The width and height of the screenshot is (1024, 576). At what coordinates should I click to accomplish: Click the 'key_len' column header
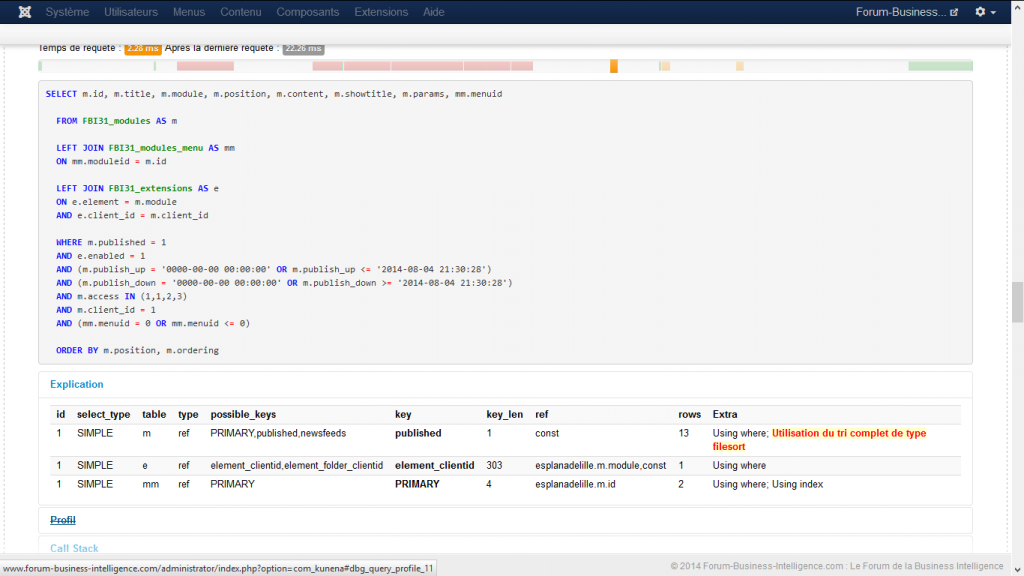click(504, 414)
